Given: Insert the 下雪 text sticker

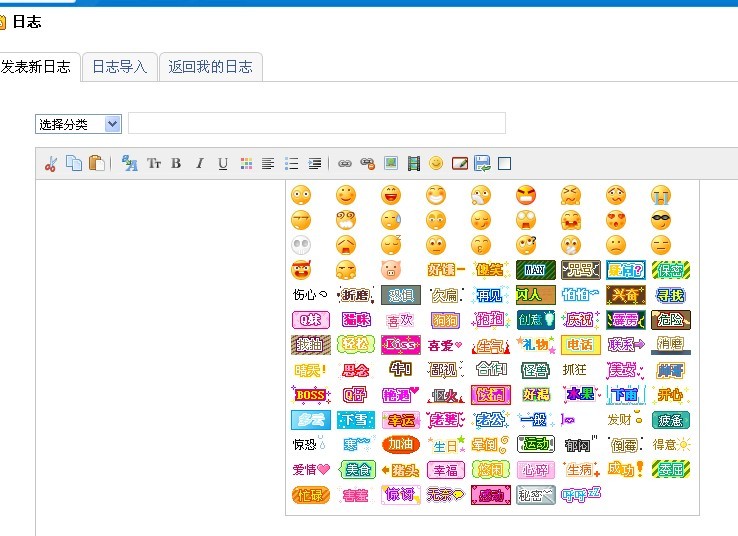Looking at the screenshot, I should tap(355, 420).
